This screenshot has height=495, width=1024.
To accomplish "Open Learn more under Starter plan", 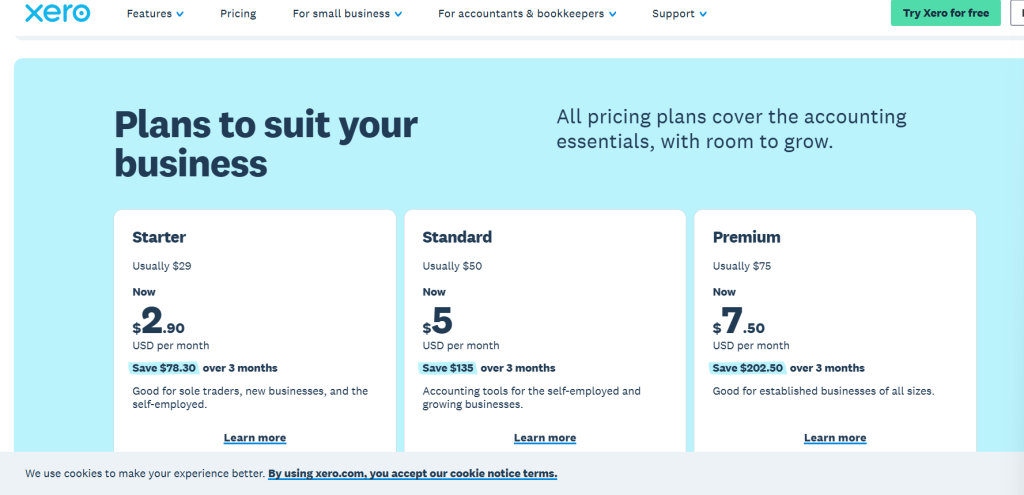I will tap(255, 438).
